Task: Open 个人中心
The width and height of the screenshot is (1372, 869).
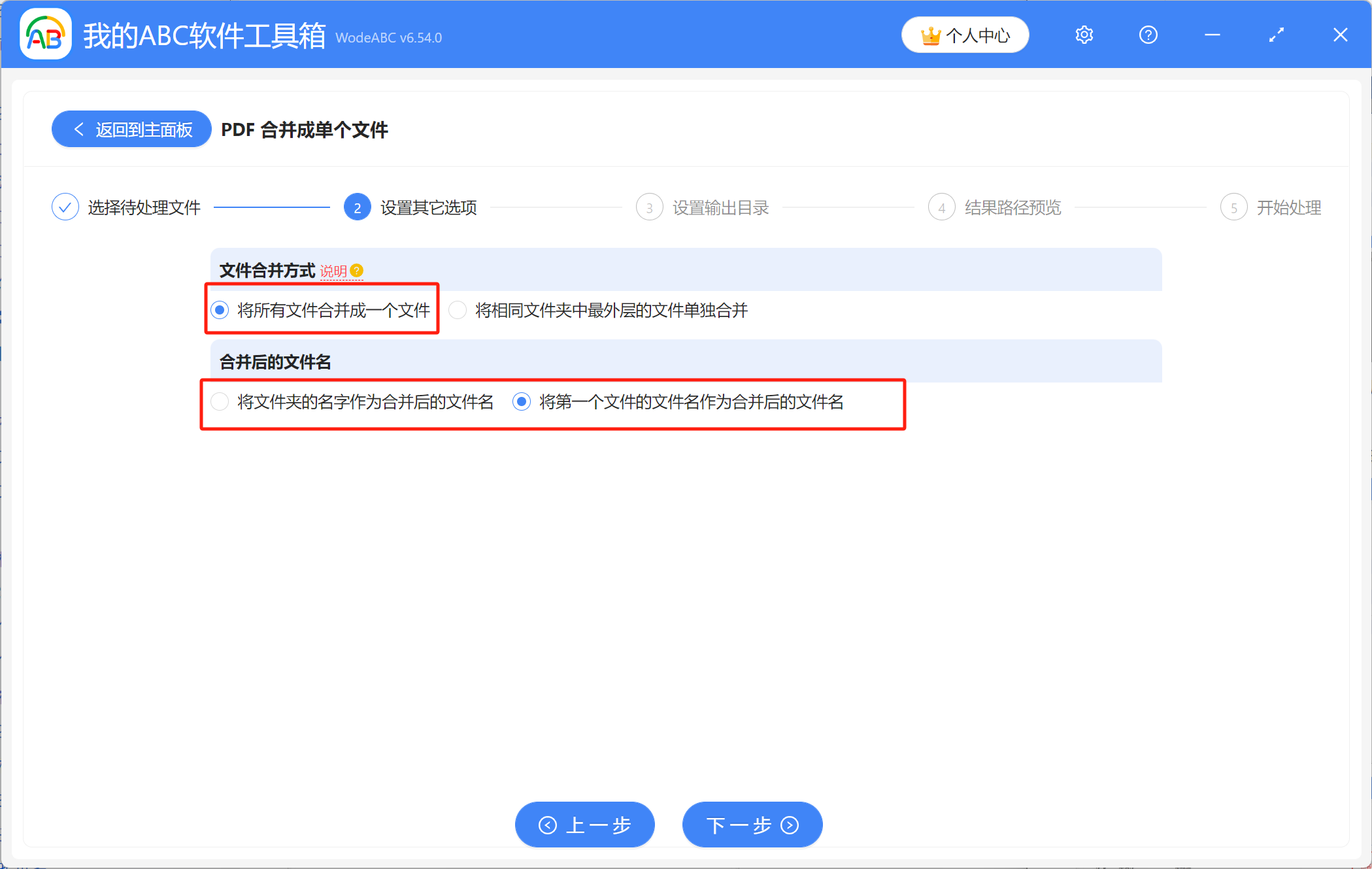Action: (965, 35)
